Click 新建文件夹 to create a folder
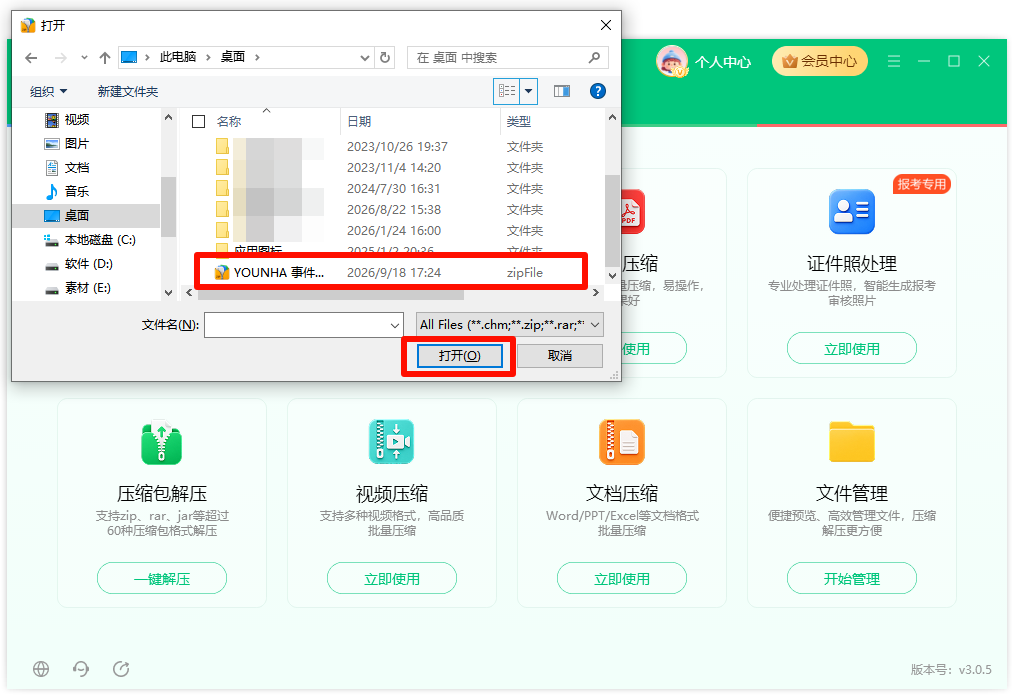1012x695 pixels. point(128,92)
